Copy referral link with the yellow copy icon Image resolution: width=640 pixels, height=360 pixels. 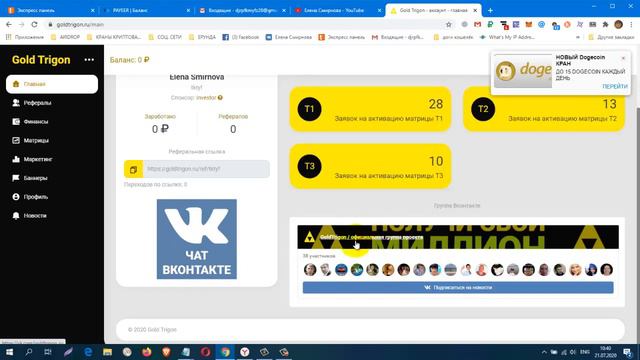tap(133, 169)
